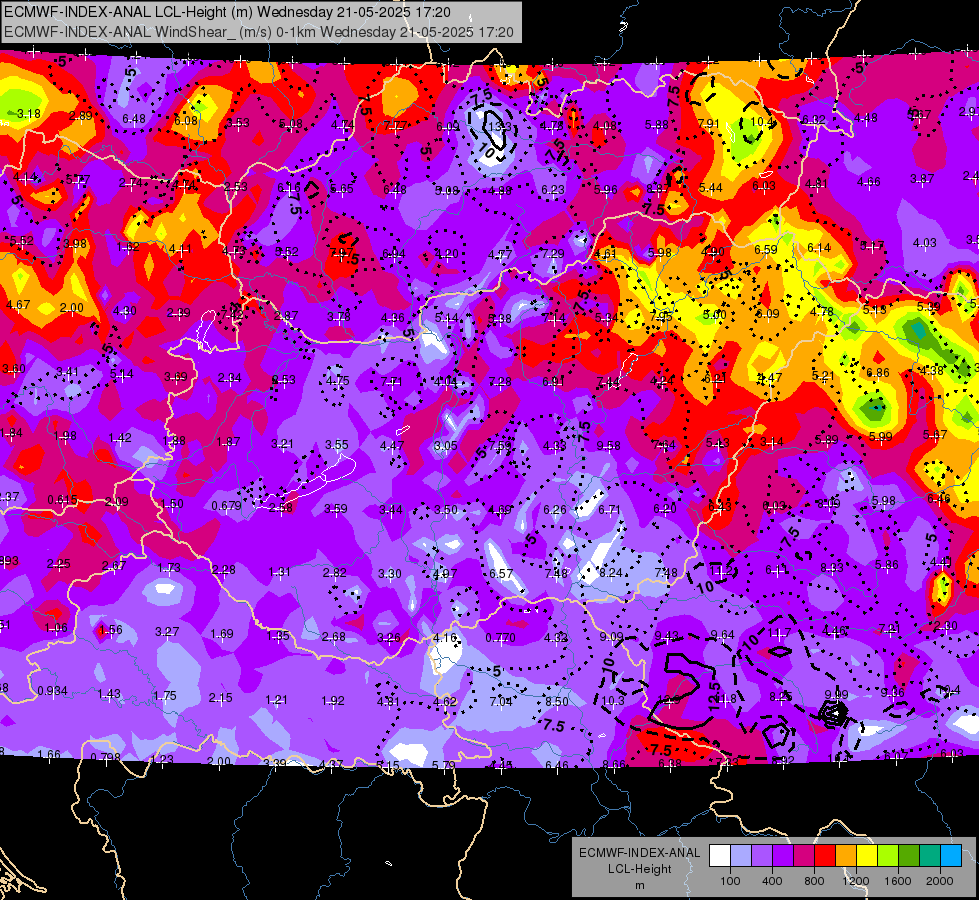Viewport: 979px width, 900px height.
Task: Click the WindShear_ (m/s) 0-1km header line
Action: pyautogui.click(x=258, y=32)
